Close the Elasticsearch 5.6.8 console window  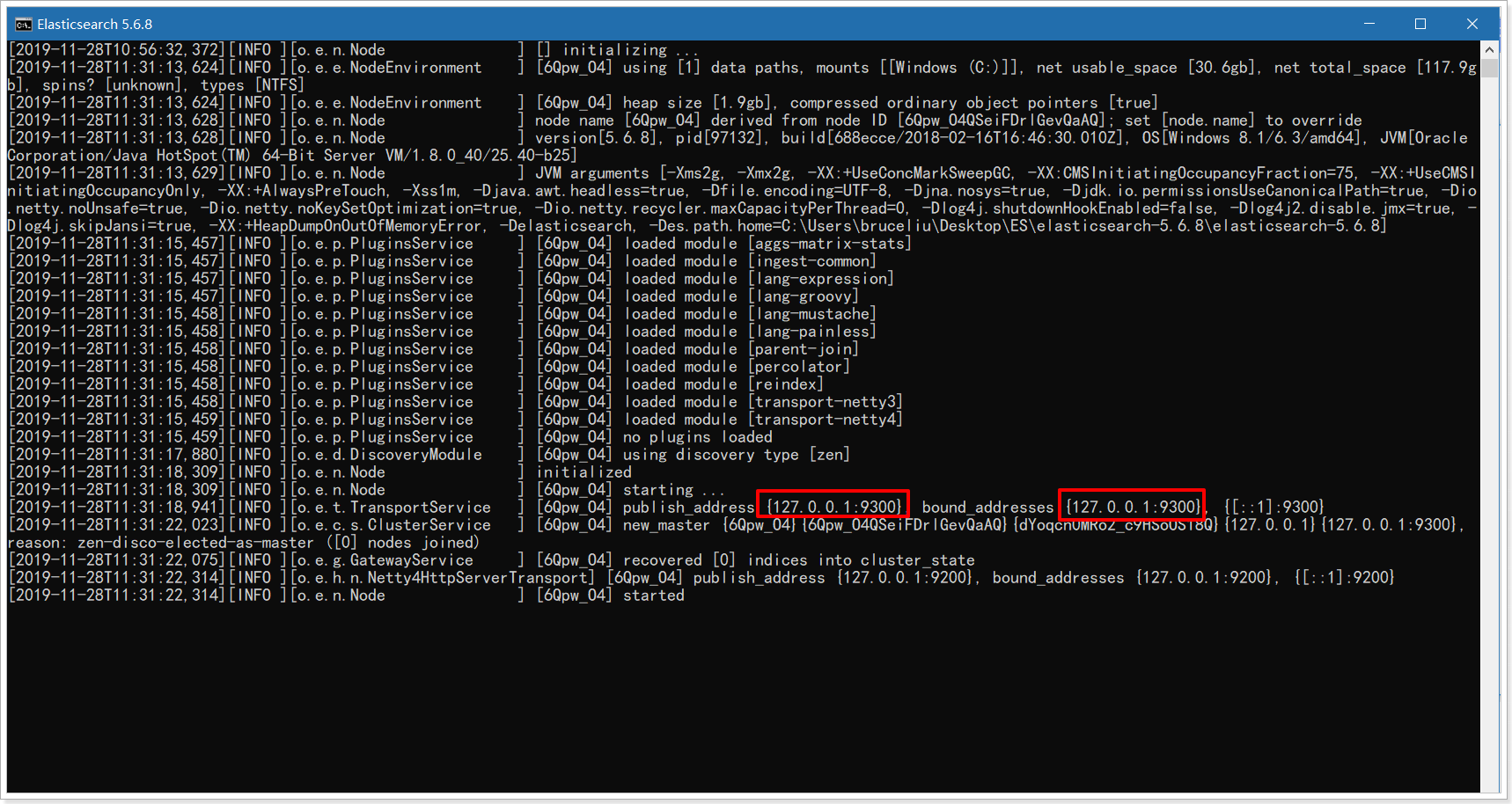pos(1472,24)
